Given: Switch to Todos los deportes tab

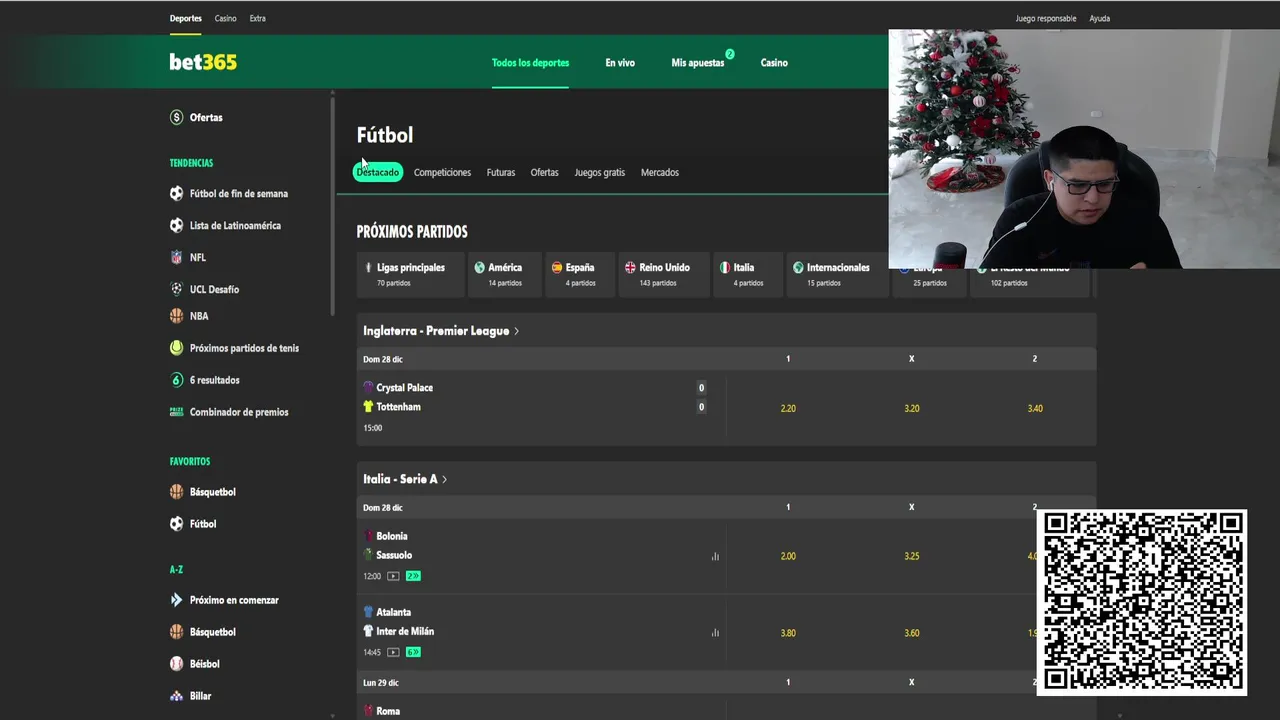Looking at the screenshot, I should point(530,62).
